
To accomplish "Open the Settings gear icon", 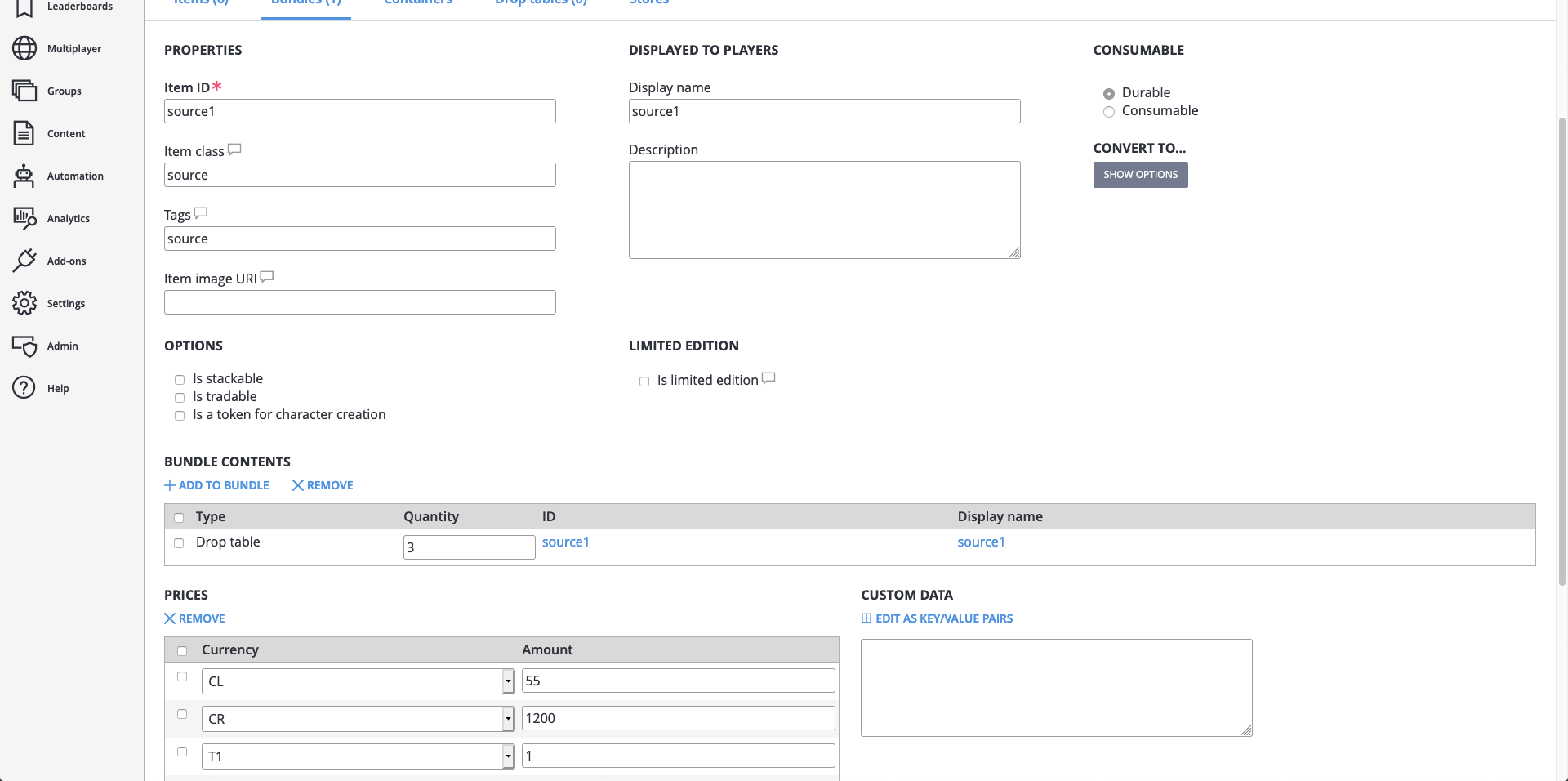I will click(24, 303).
